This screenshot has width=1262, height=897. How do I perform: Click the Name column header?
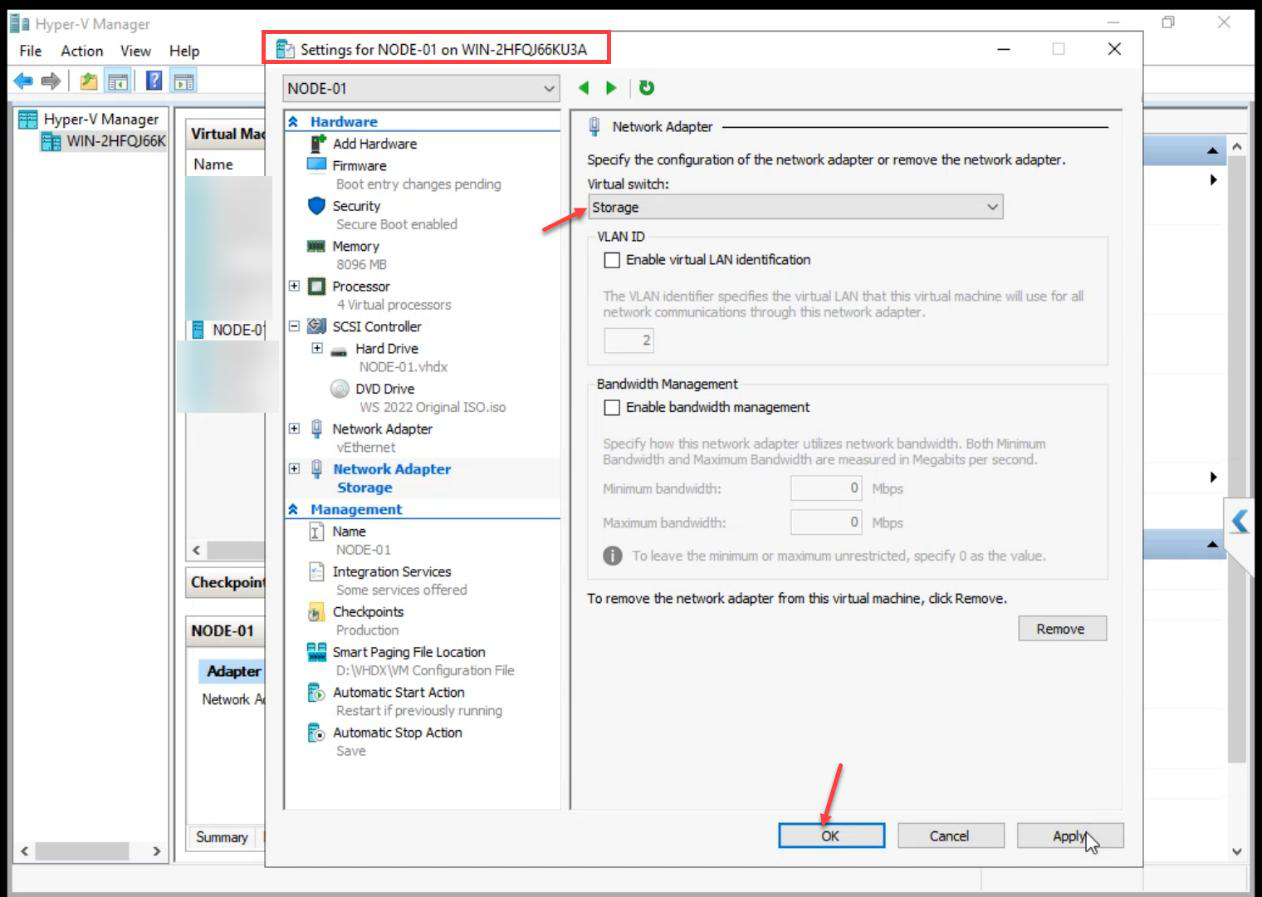(214, 164)
